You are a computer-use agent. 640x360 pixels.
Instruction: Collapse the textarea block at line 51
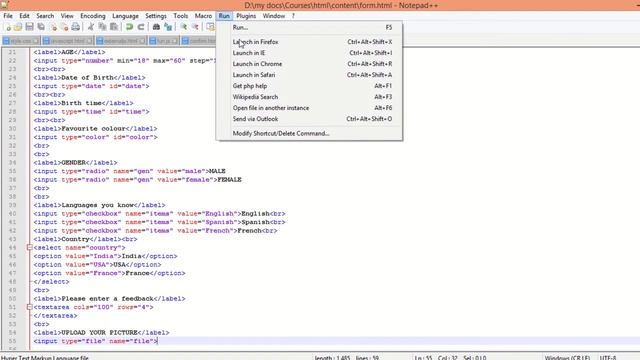pos(29,307)
